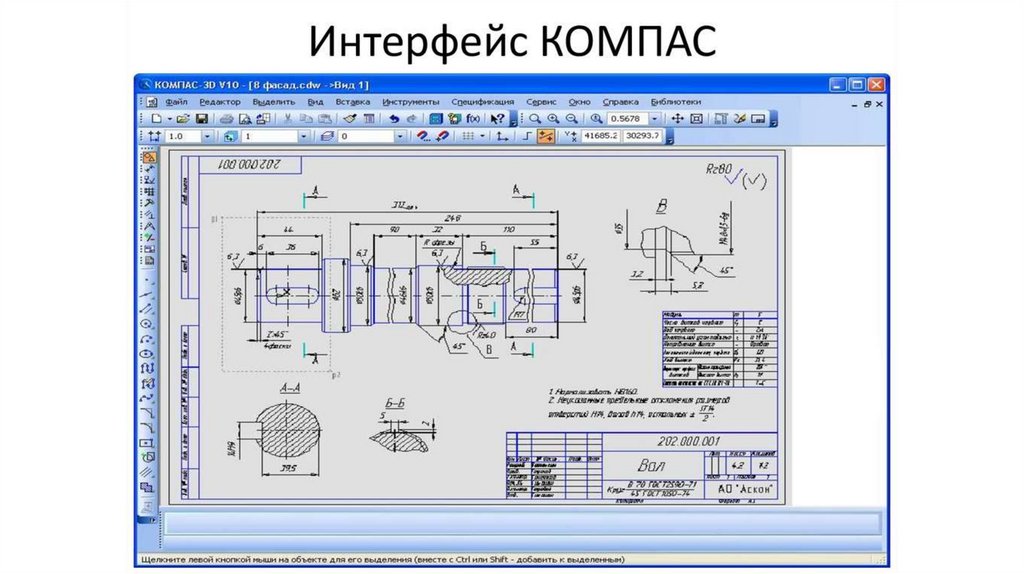Open the dropdown arrow next to the New icon
This screenshot has width=1024, height=574.
(x=169, y=119)
